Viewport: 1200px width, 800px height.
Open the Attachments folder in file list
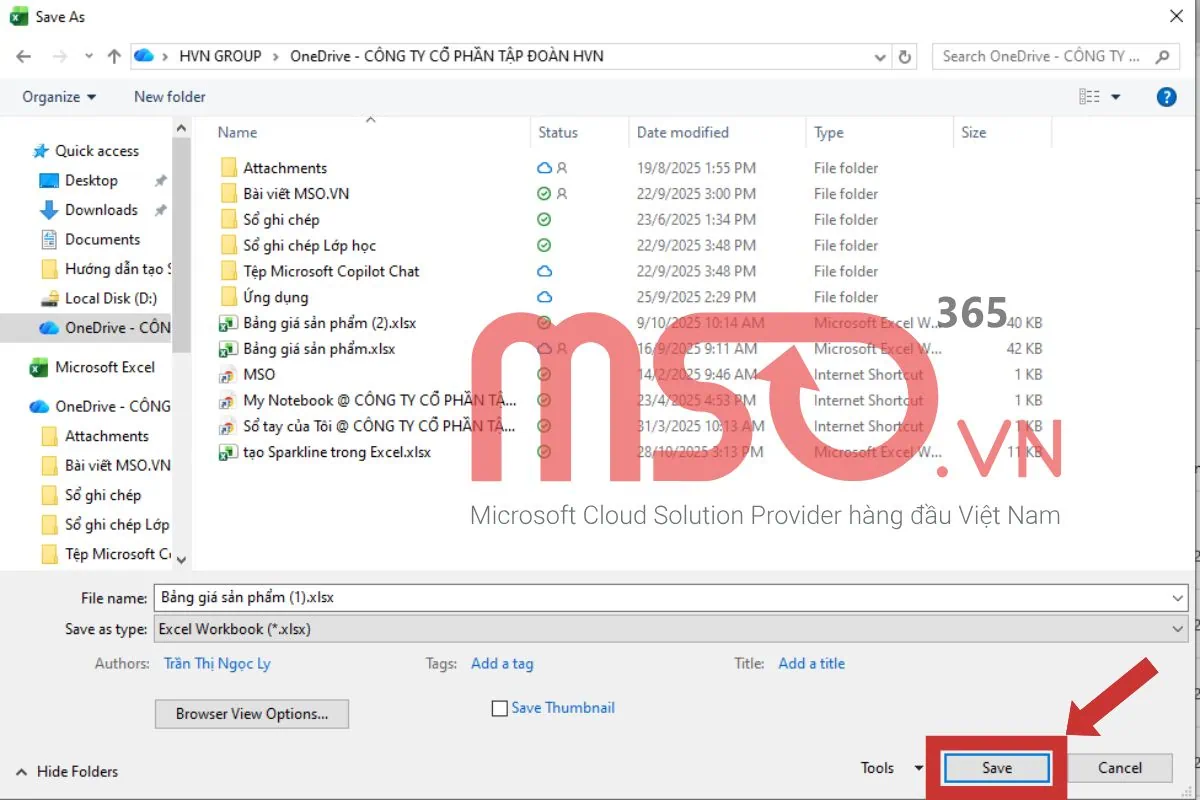[284, 168]
